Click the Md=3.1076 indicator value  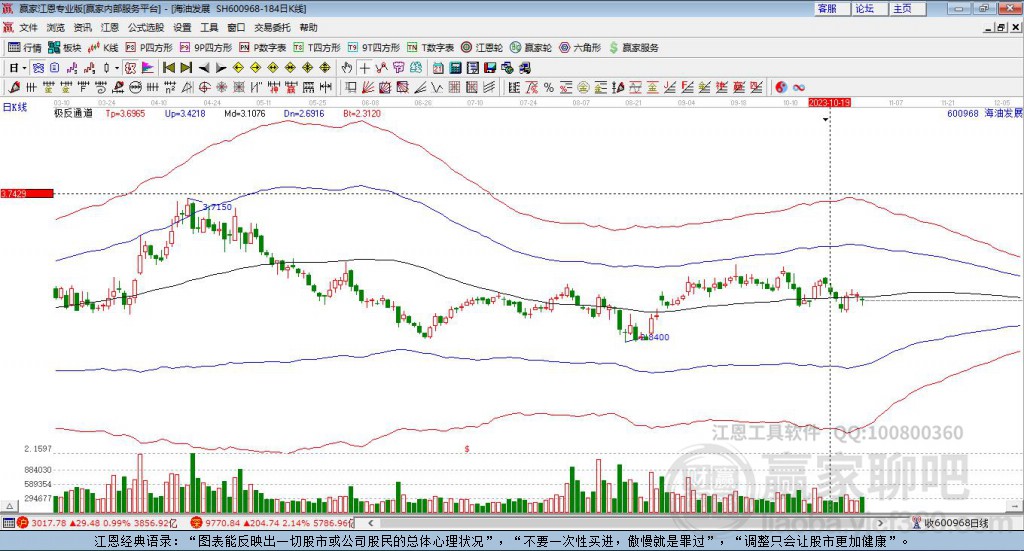coord(245,114)
